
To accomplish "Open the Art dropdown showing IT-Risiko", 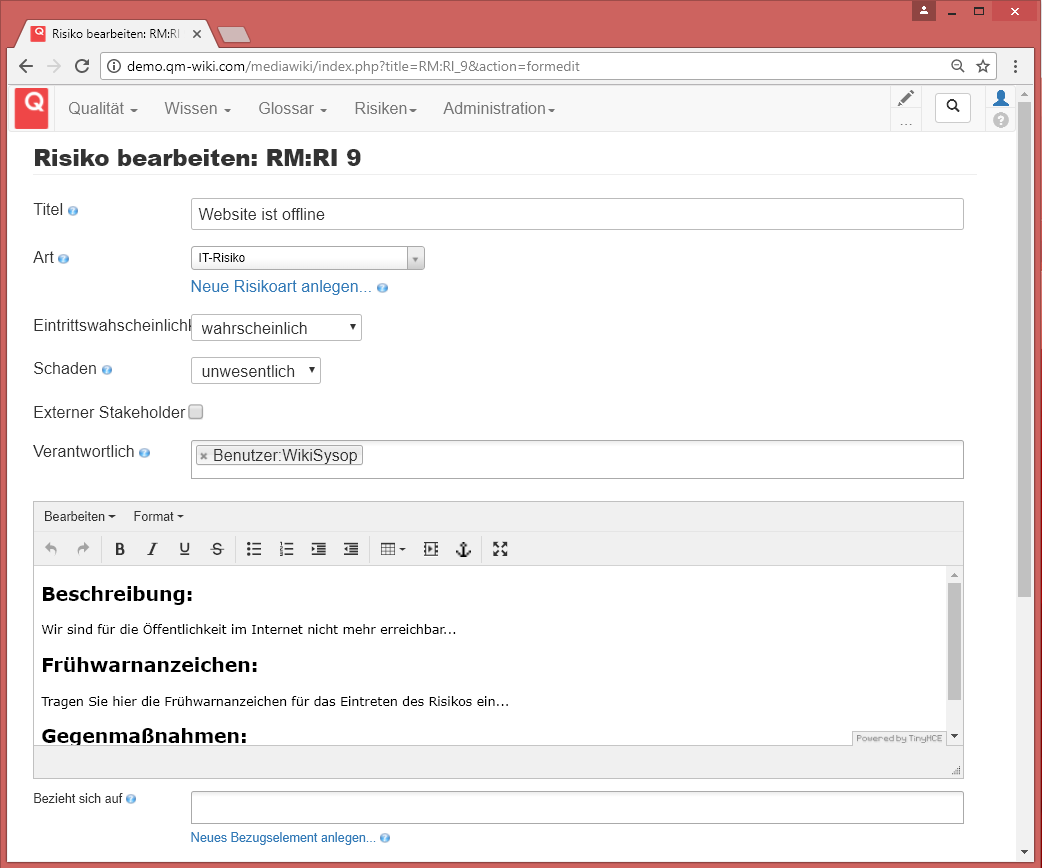I will click(307, 258).
